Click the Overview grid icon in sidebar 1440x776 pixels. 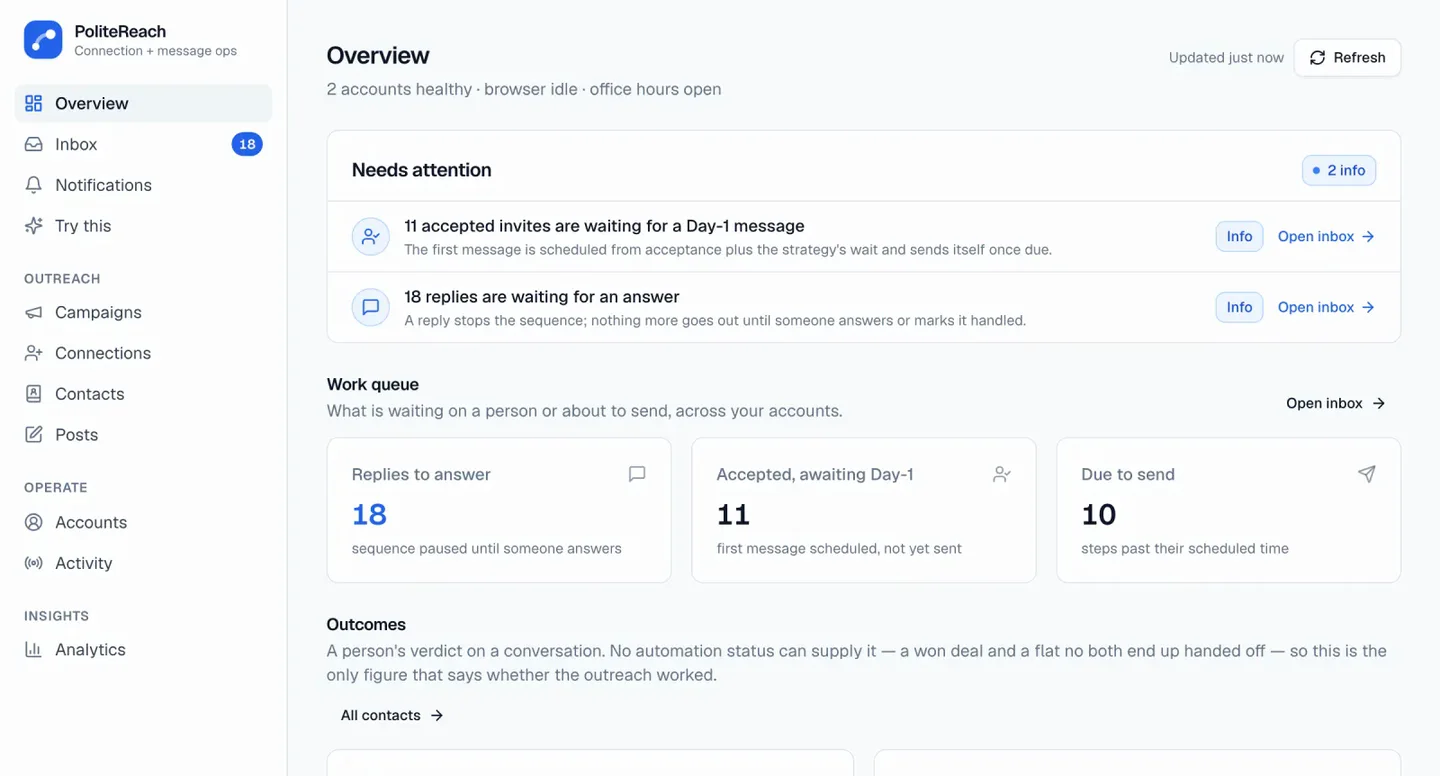[34, 103]
